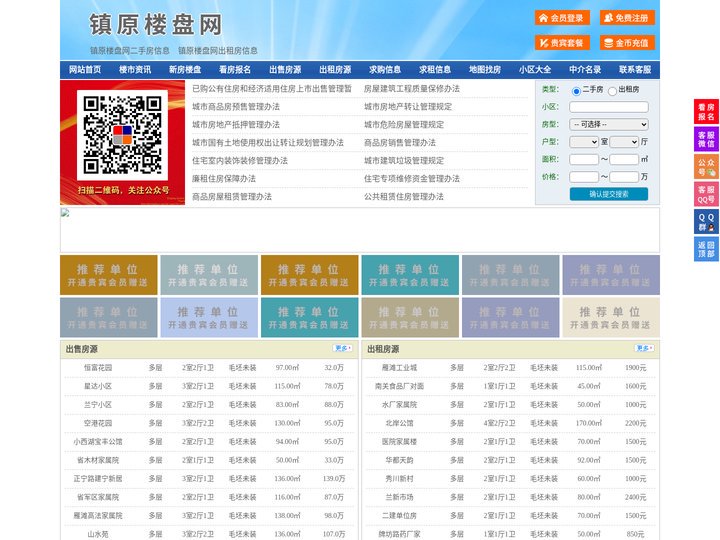Click the 返回顶部 side icon

[x=706, y=249]
